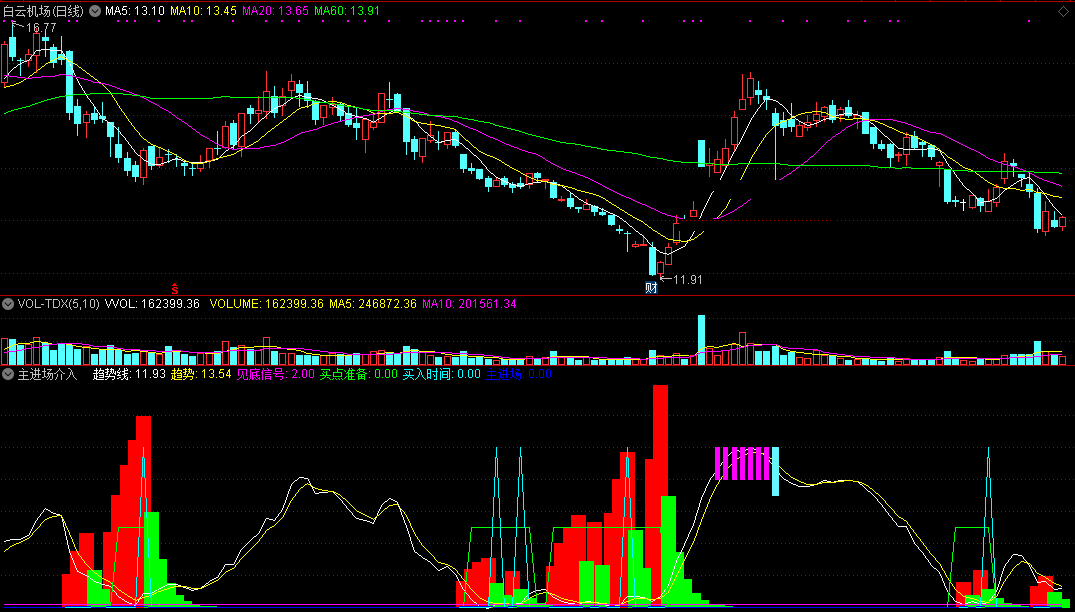
Task: Click the 16.77 high price label
Action: 41,27
